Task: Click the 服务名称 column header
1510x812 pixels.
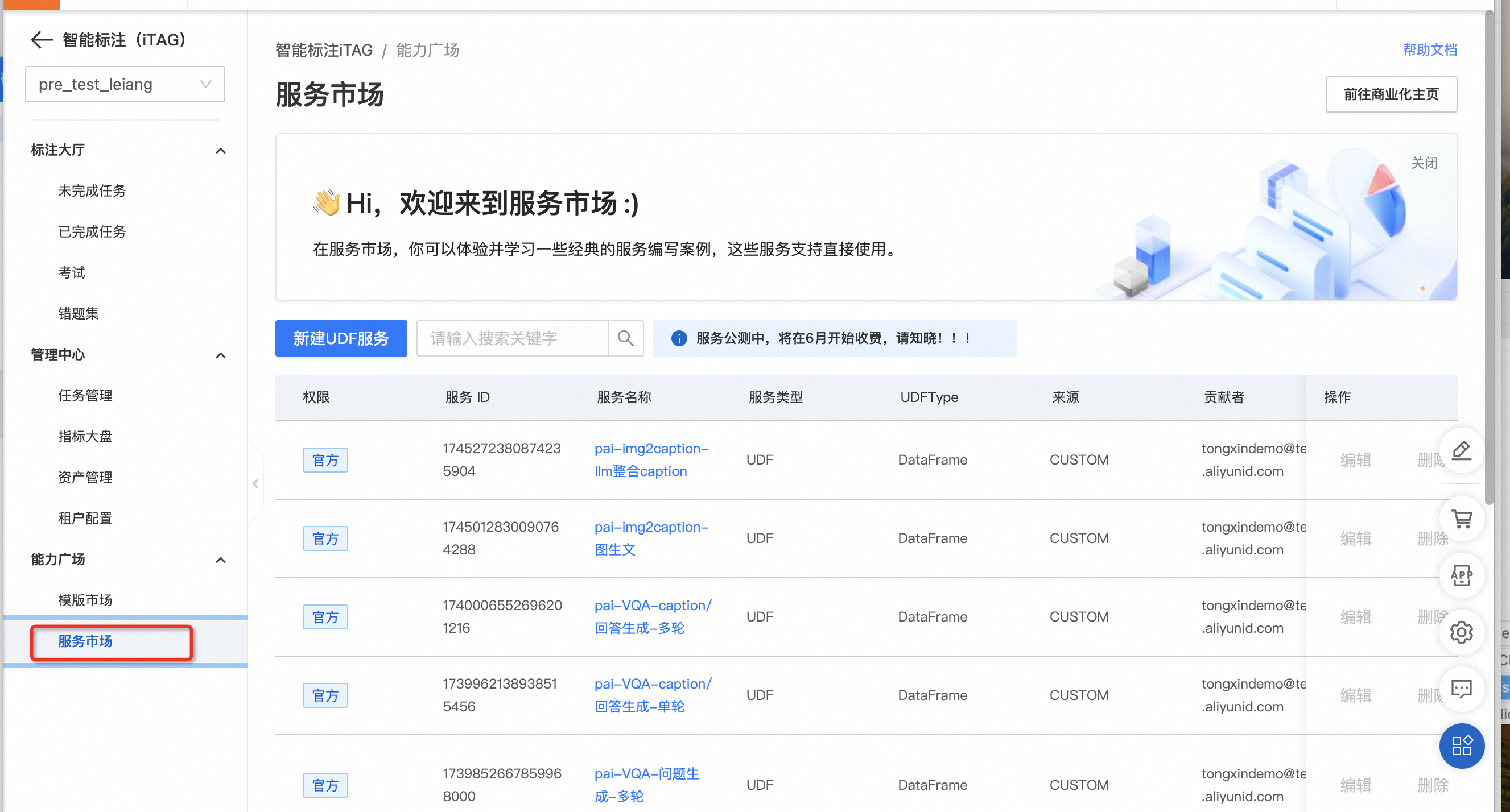Action: click(624, 397)
